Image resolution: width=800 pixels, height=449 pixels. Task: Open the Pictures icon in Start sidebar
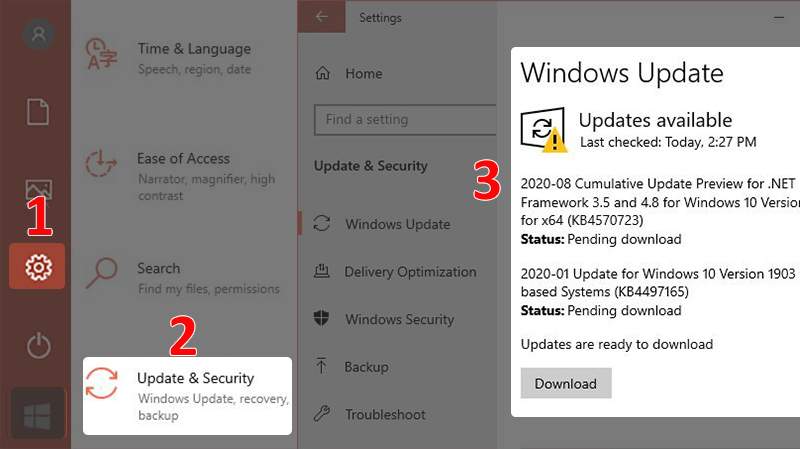pyautogui.click(x=38, y=190)
